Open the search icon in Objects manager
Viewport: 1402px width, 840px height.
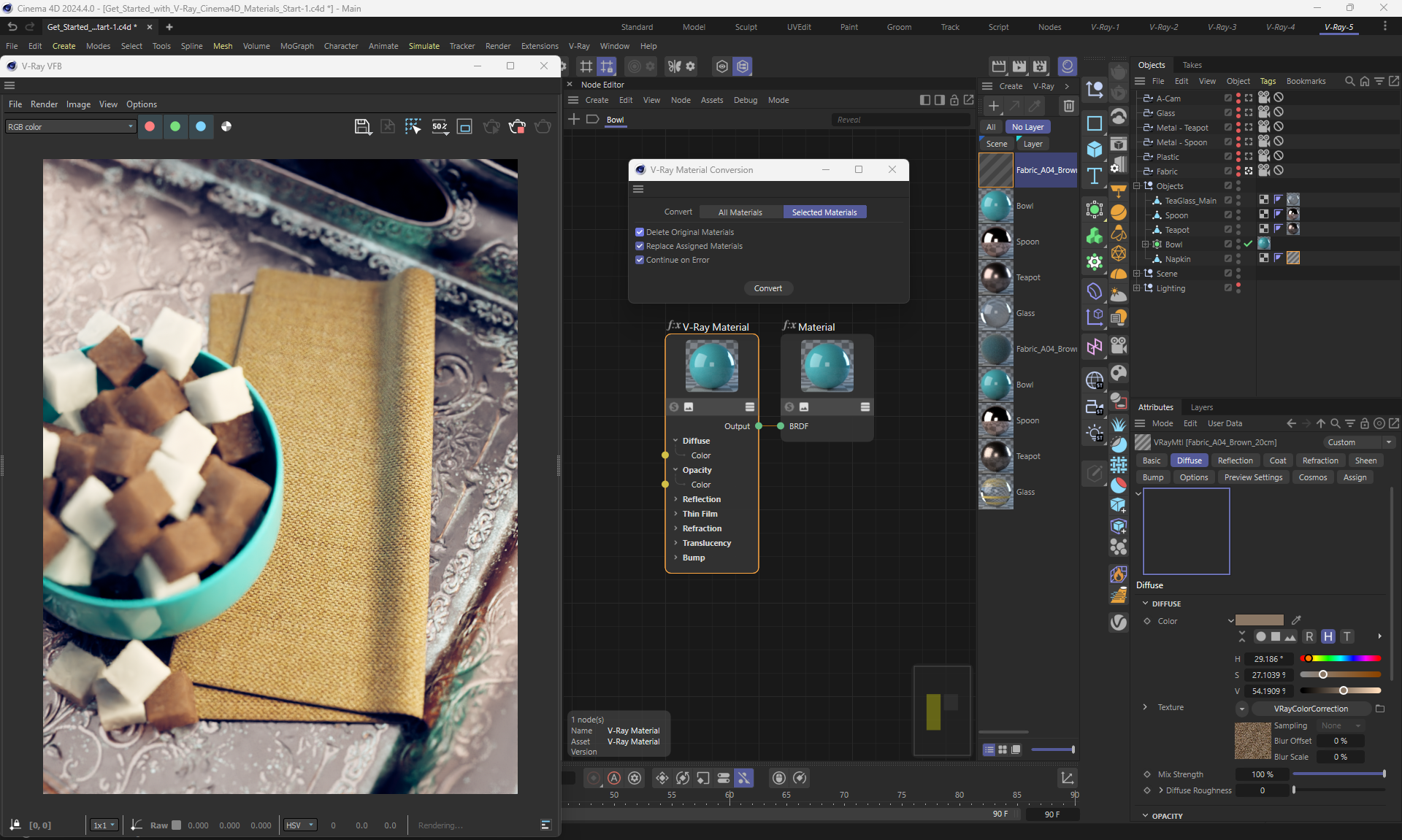point(1349,81)
